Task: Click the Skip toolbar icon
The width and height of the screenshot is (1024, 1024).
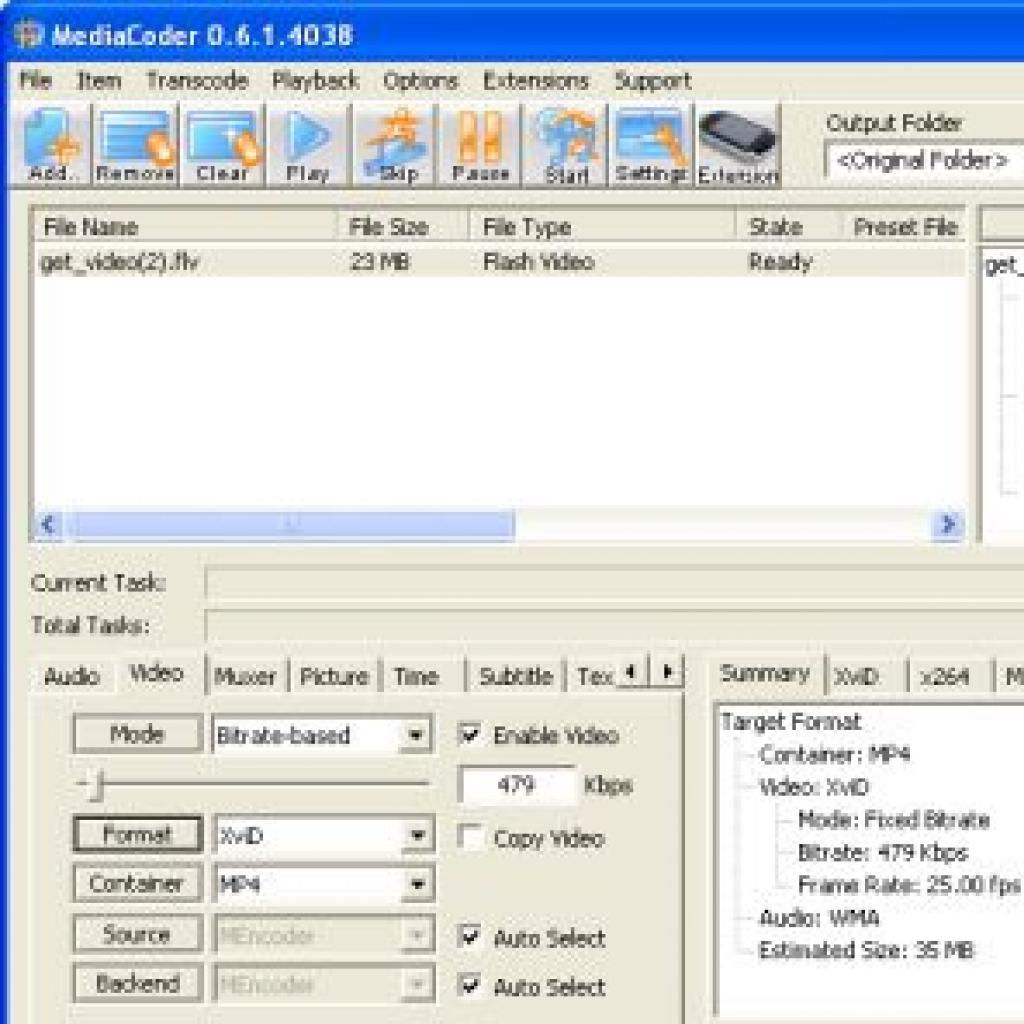Action: pos(396,146)
